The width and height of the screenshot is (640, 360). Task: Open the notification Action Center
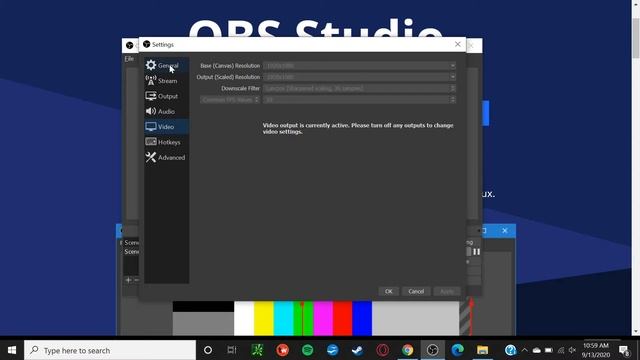624,350
